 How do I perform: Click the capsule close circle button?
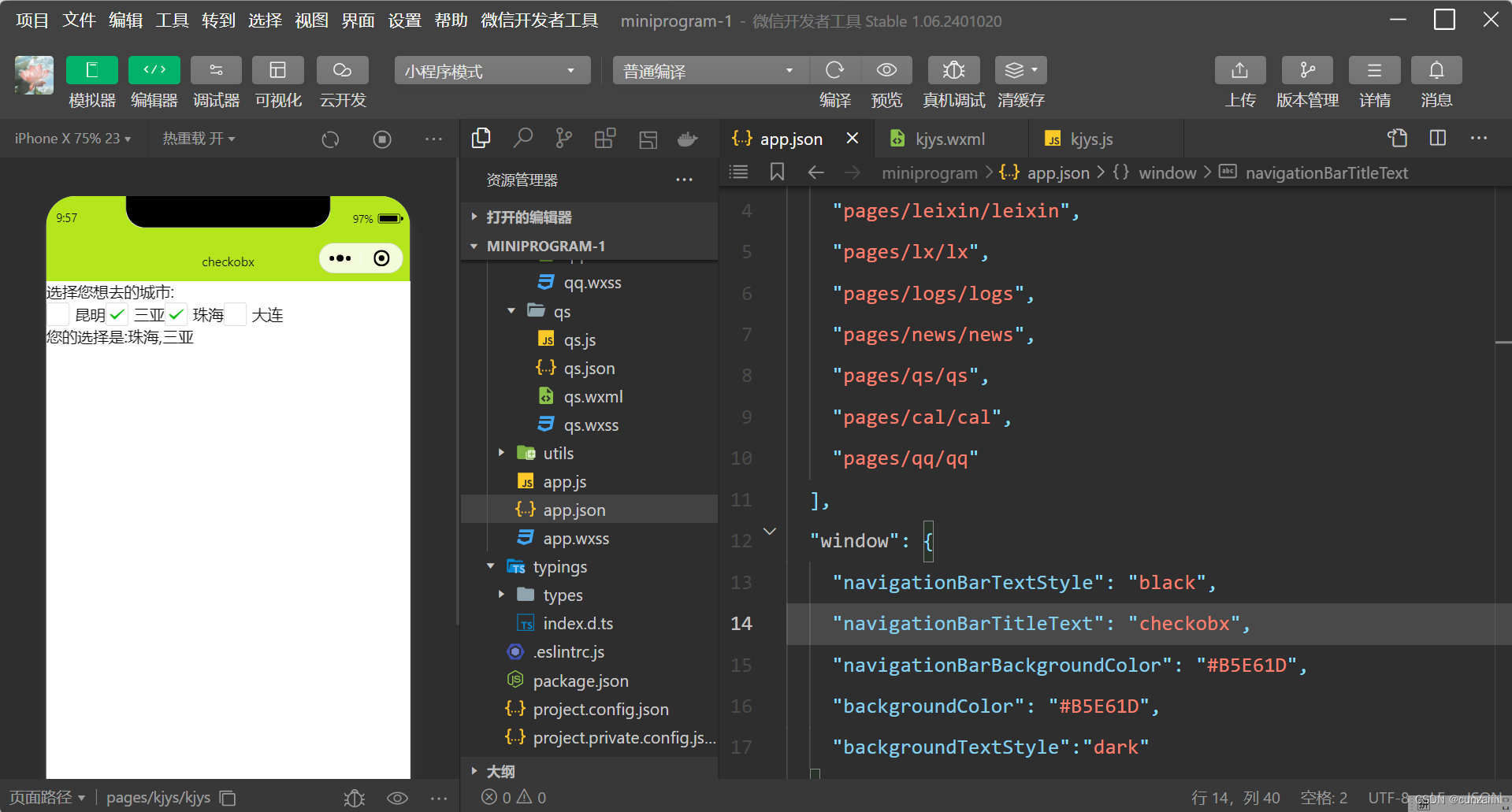point(381,258)
